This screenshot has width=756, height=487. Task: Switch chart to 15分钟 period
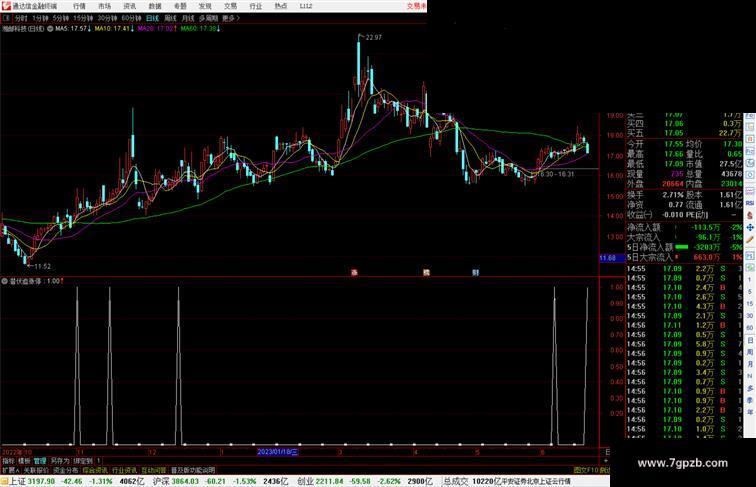pyautogui.click(x=83, y=18)
